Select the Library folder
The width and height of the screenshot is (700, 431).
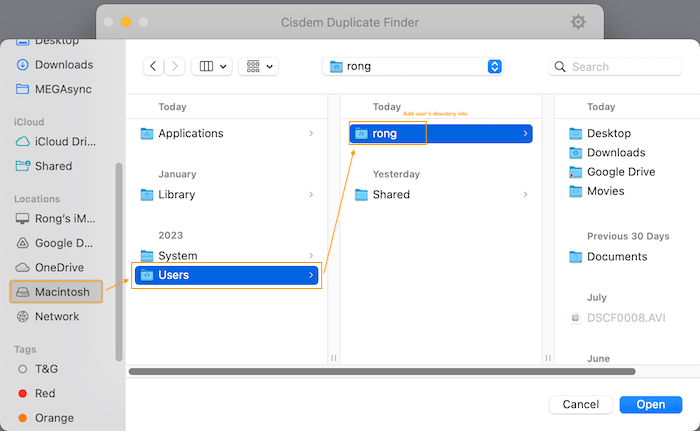(x=176, y=194)
